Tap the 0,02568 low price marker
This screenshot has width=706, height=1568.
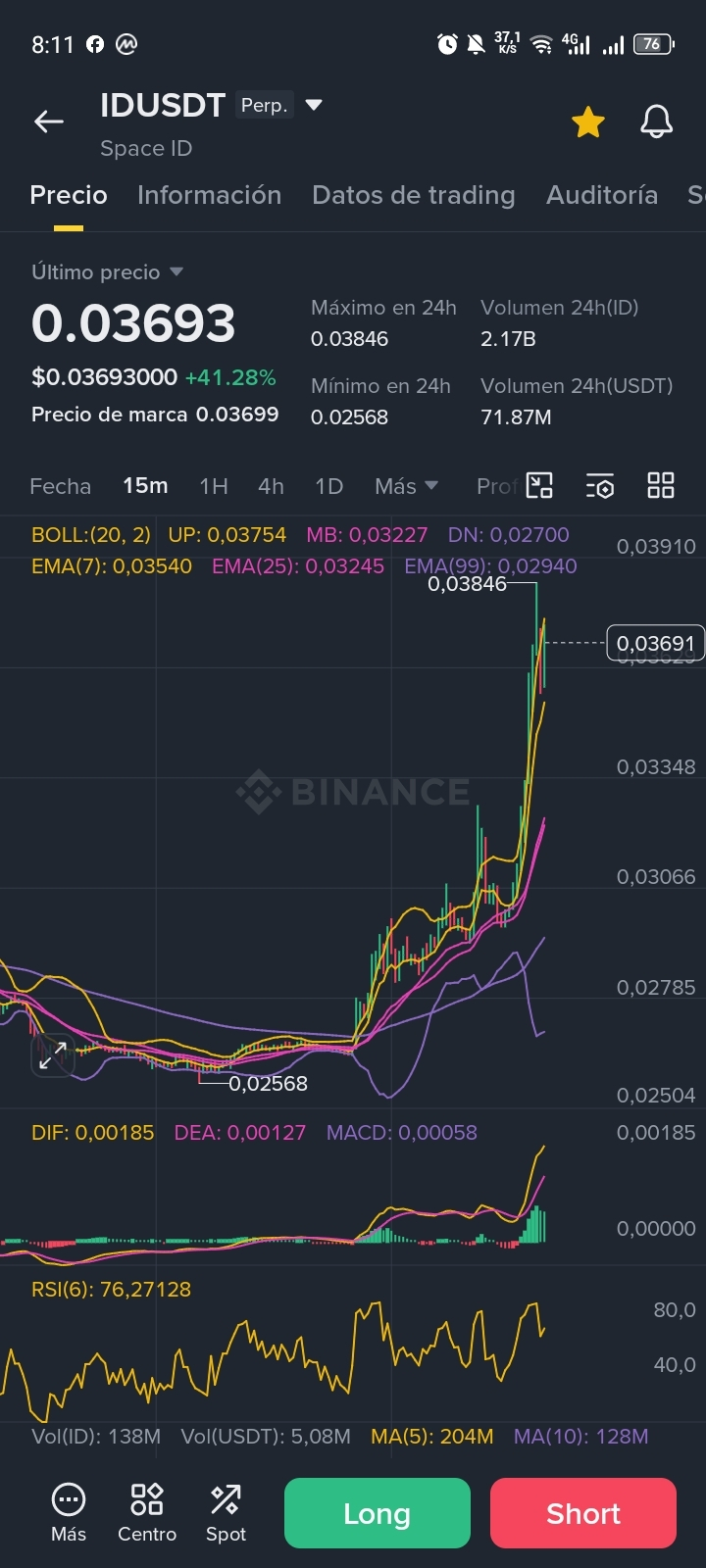point(268,1083)
